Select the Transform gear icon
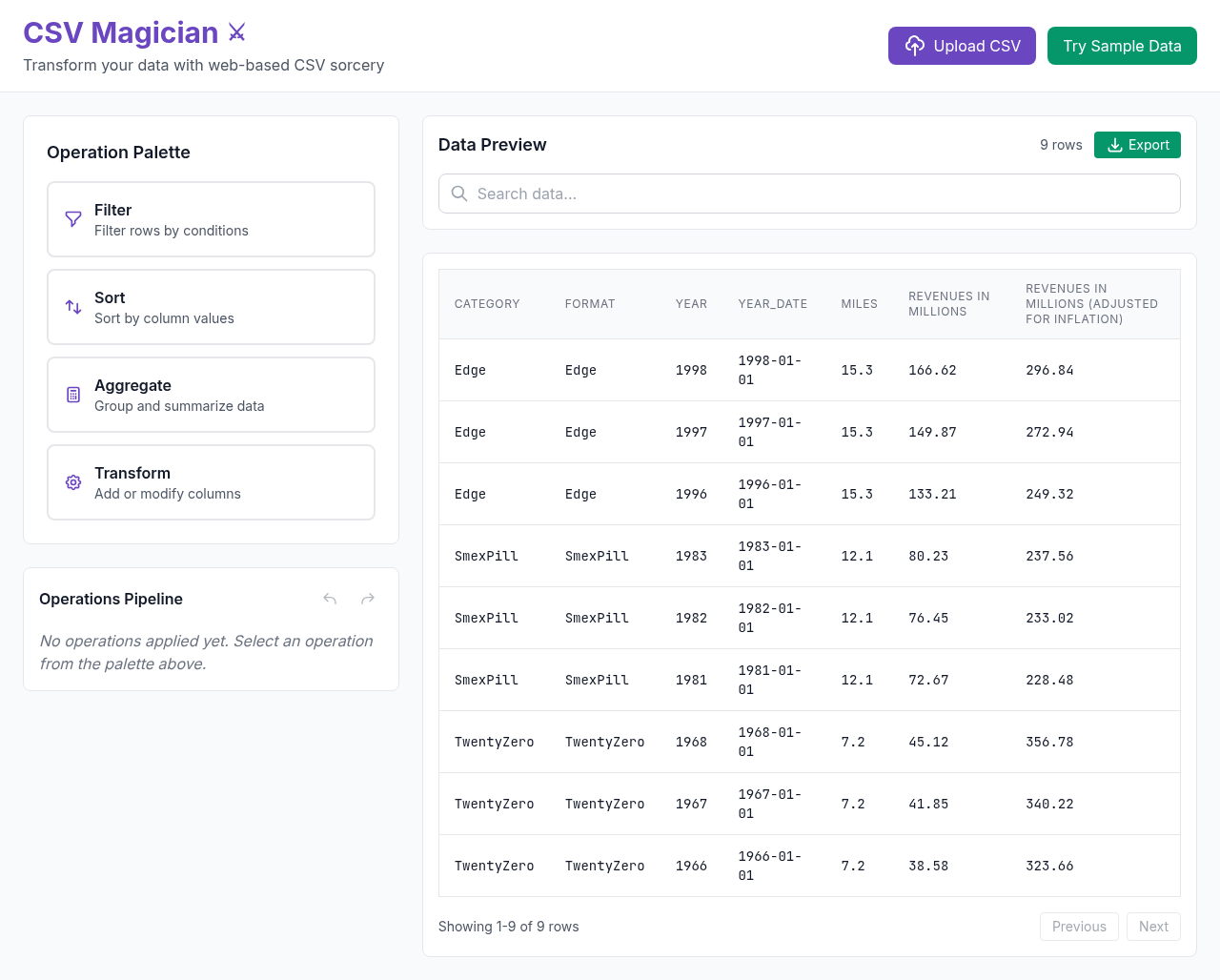 click(x=73, y=481)
